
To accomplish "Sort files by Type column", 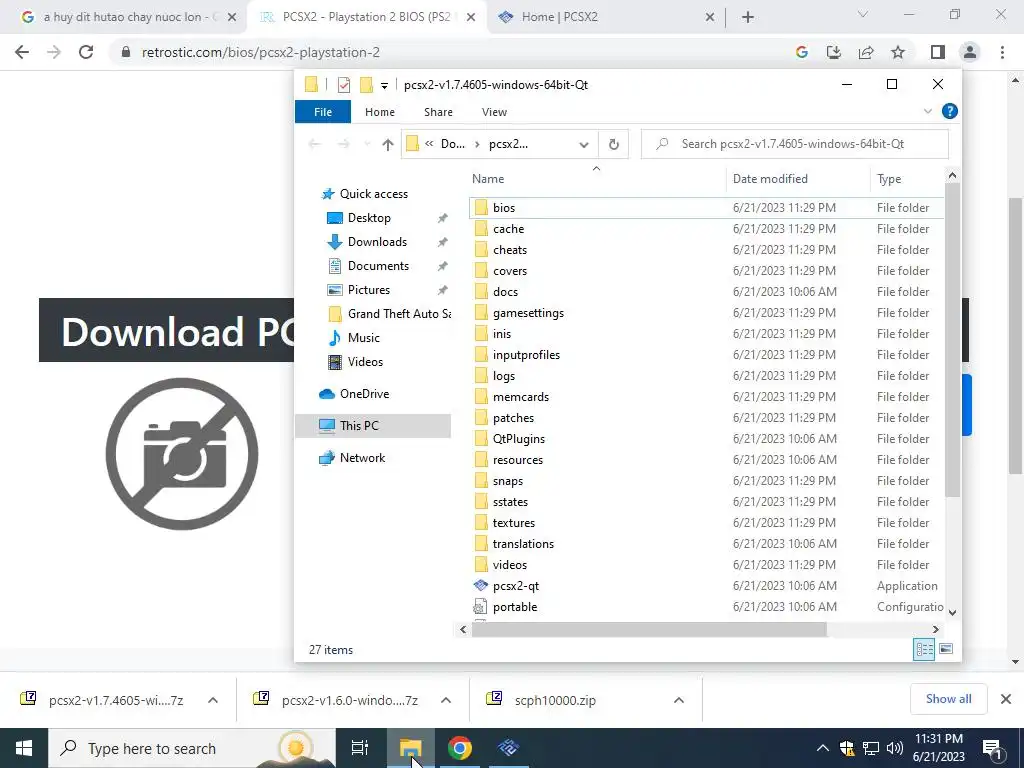I will click(x=907, y=179).
